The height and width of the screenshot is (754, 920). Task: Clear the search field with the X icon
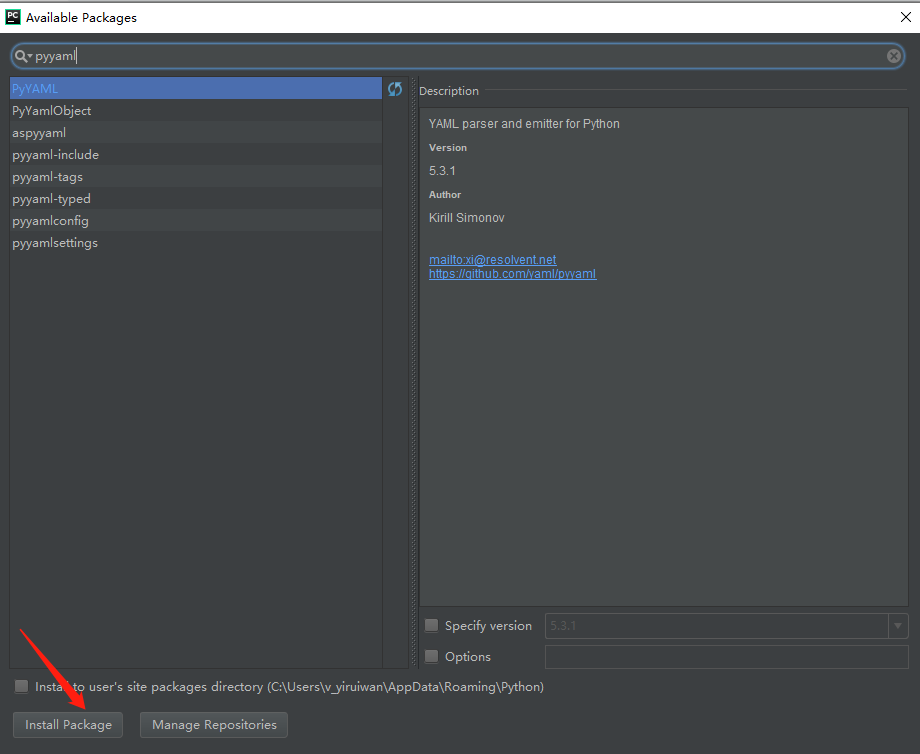tap(894, 56)
